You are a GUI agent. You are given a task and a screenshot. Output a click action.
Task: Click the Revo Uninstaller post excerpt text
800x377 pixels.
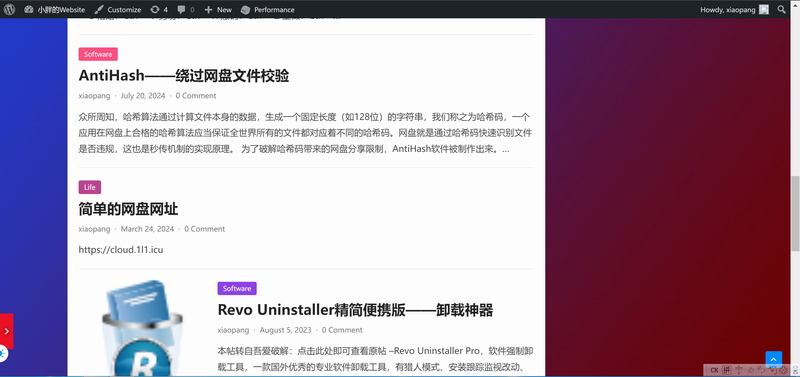point(376,359)
